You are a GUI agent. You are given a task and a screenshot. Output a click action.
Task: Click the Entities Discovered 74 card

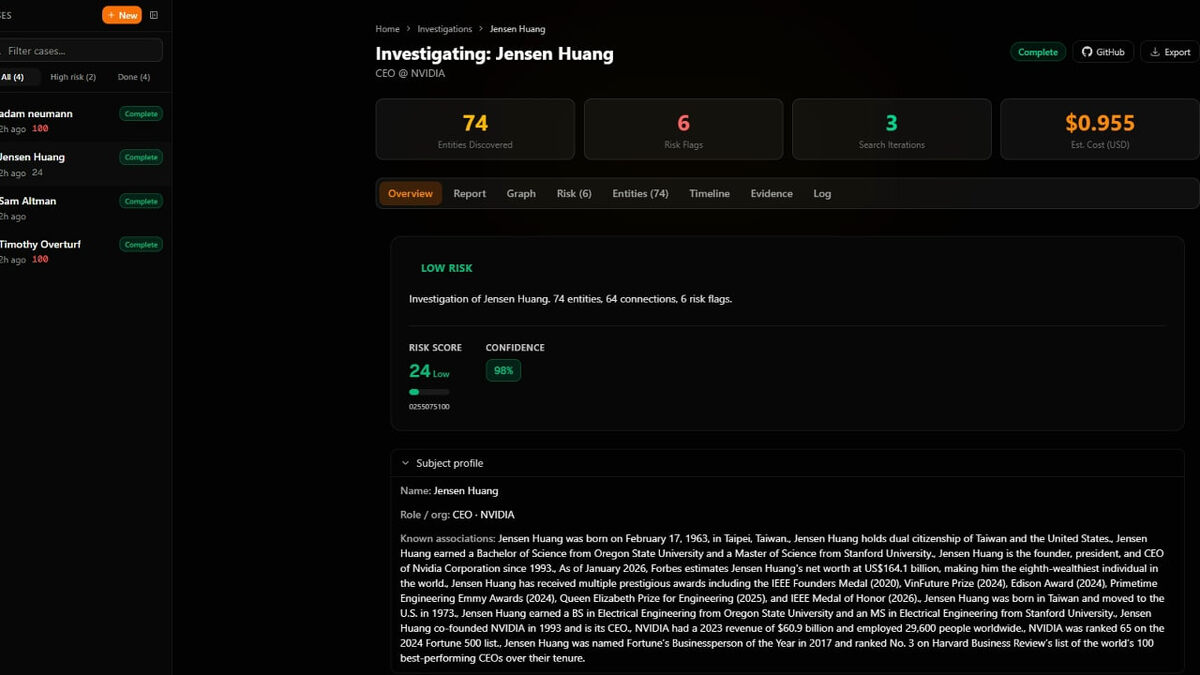click(x=475, y=129)
